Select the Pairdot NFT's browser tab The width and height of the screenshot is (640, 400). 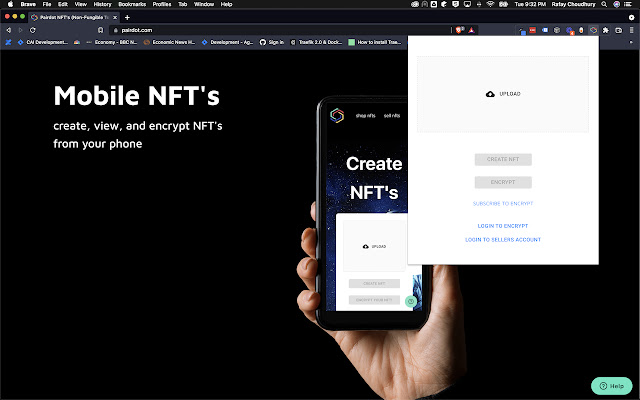pos(74,18)
